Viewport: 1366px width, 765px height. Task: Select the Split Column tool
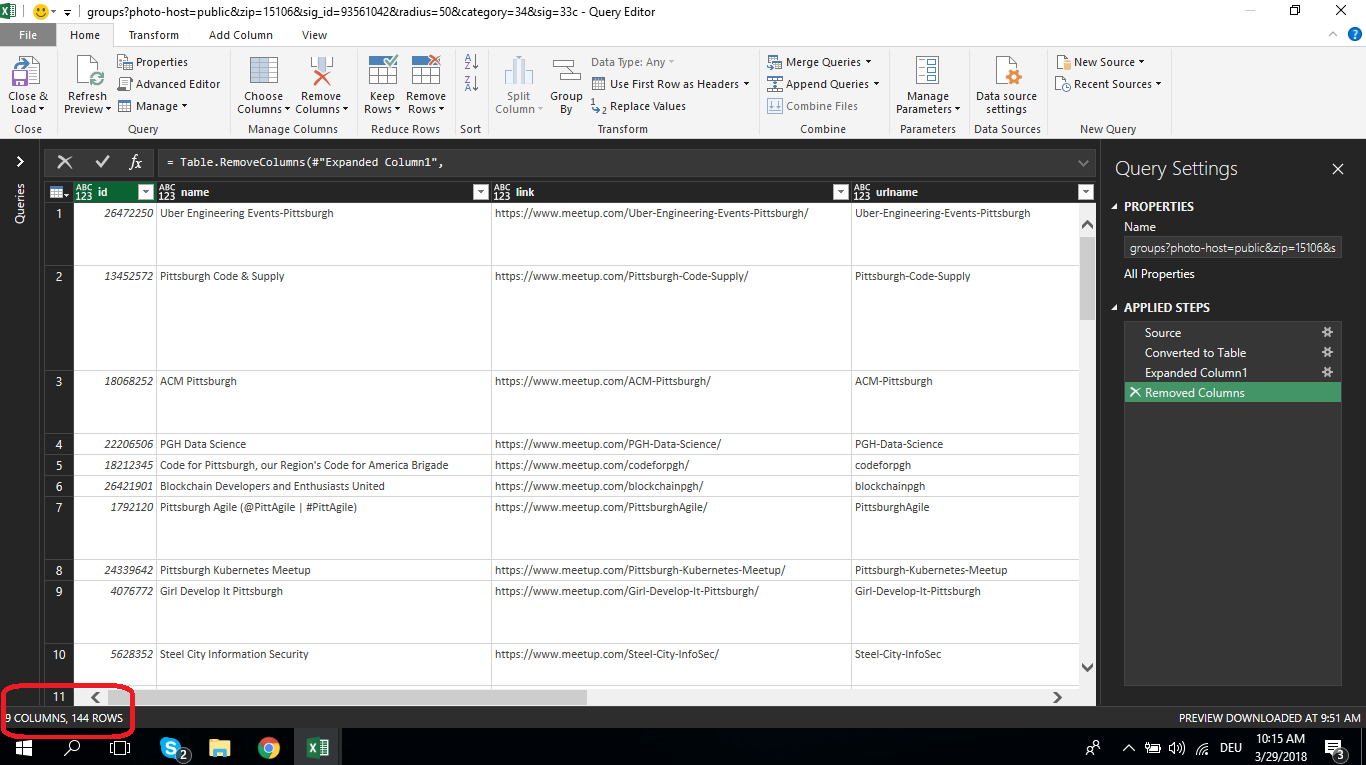tap(518, 85)
